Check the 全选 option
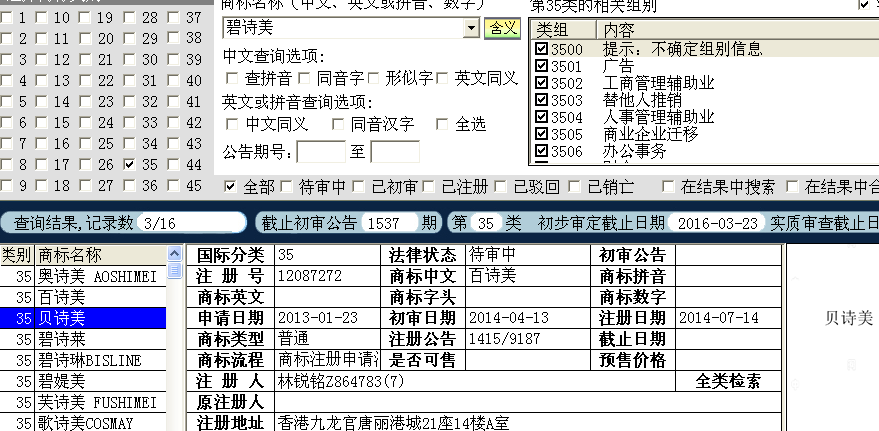This screenshot has height=431, width=879. point(442,124)
